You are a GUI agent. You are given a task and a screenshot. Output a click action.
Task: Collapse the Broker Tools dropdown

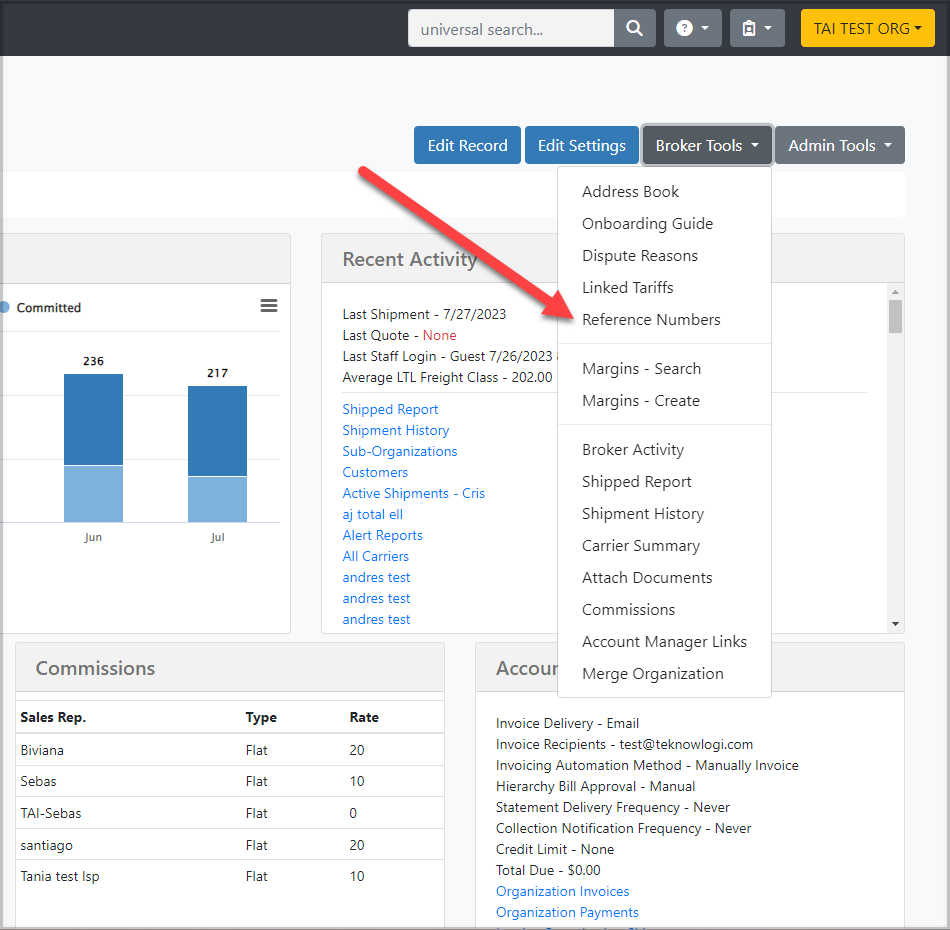click(707, 146)
